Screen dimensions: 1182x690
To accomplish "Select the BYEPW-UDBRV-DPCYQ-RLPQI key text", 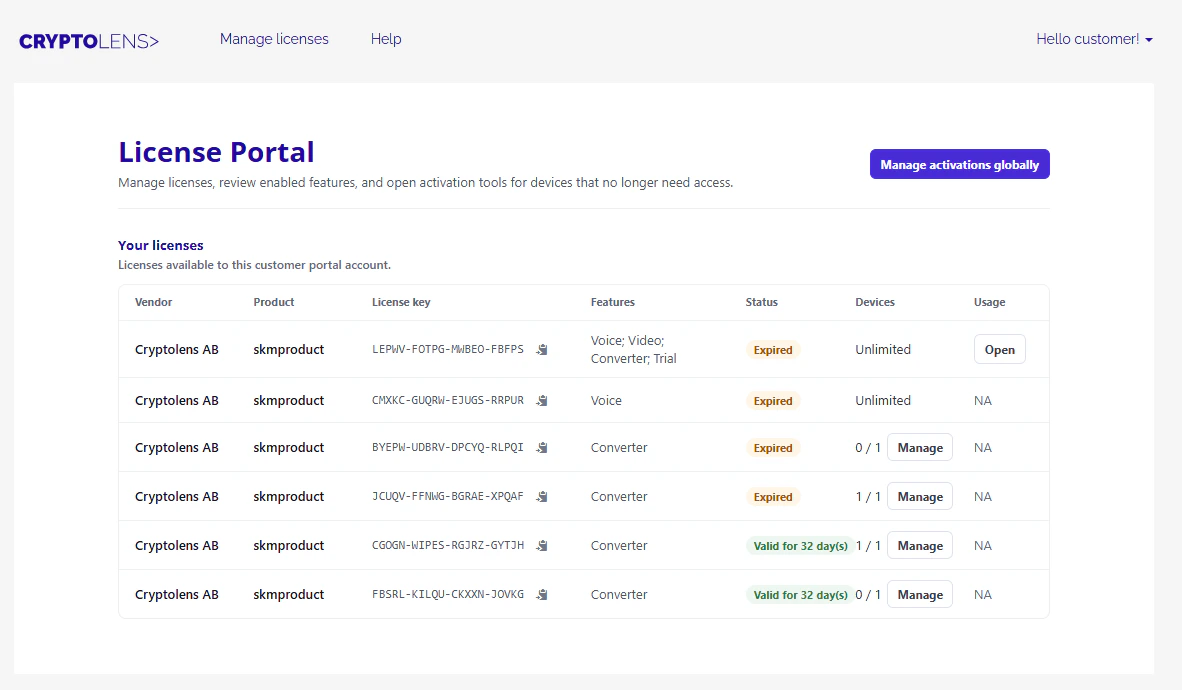I will 448,447.
